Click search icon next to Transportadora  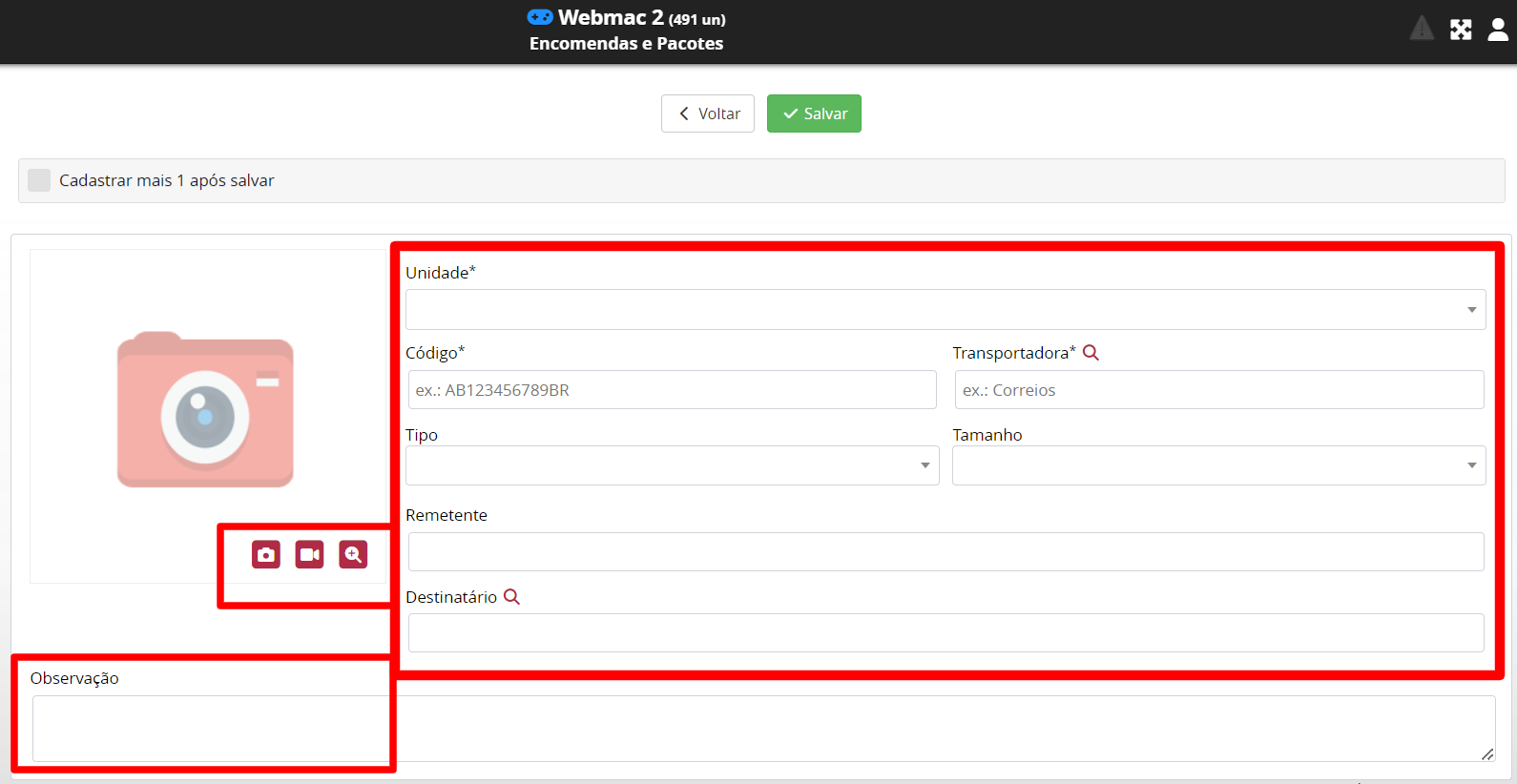click(1091, 353)
